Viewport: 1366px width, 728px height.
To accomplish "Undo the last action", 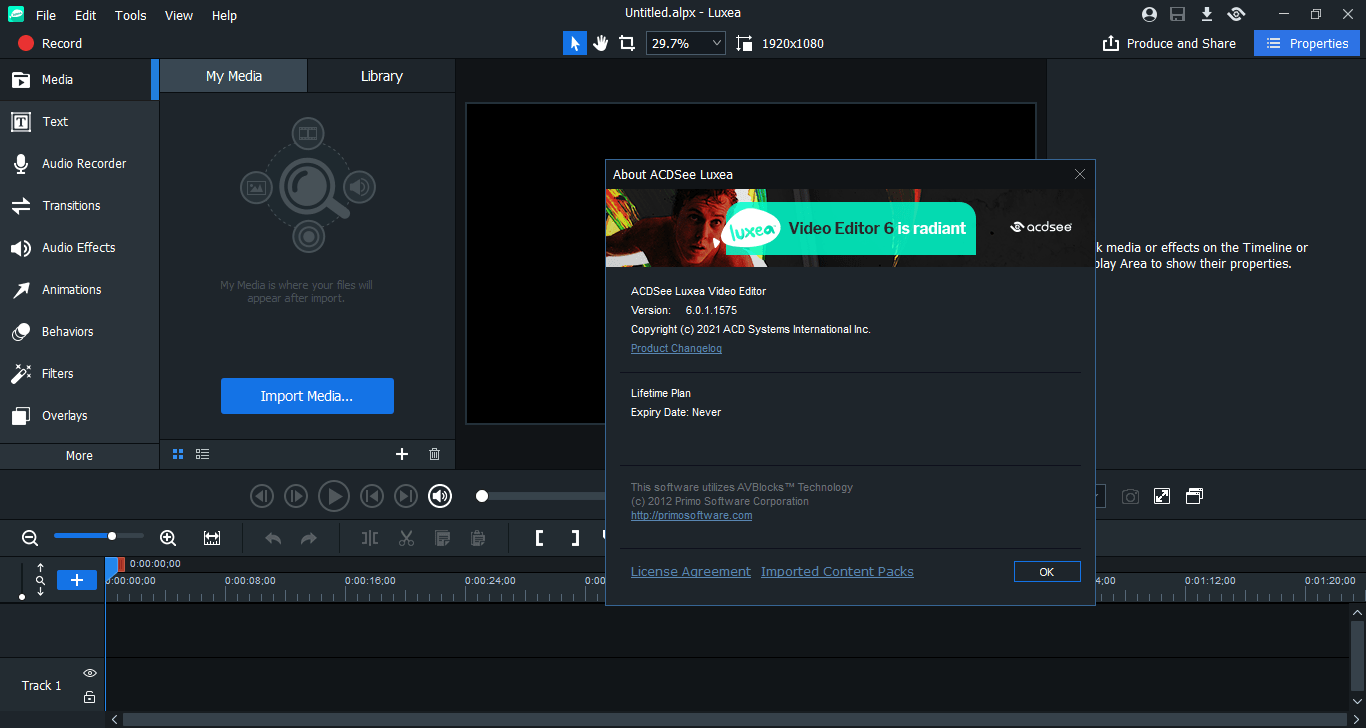I will coord(273,538).
